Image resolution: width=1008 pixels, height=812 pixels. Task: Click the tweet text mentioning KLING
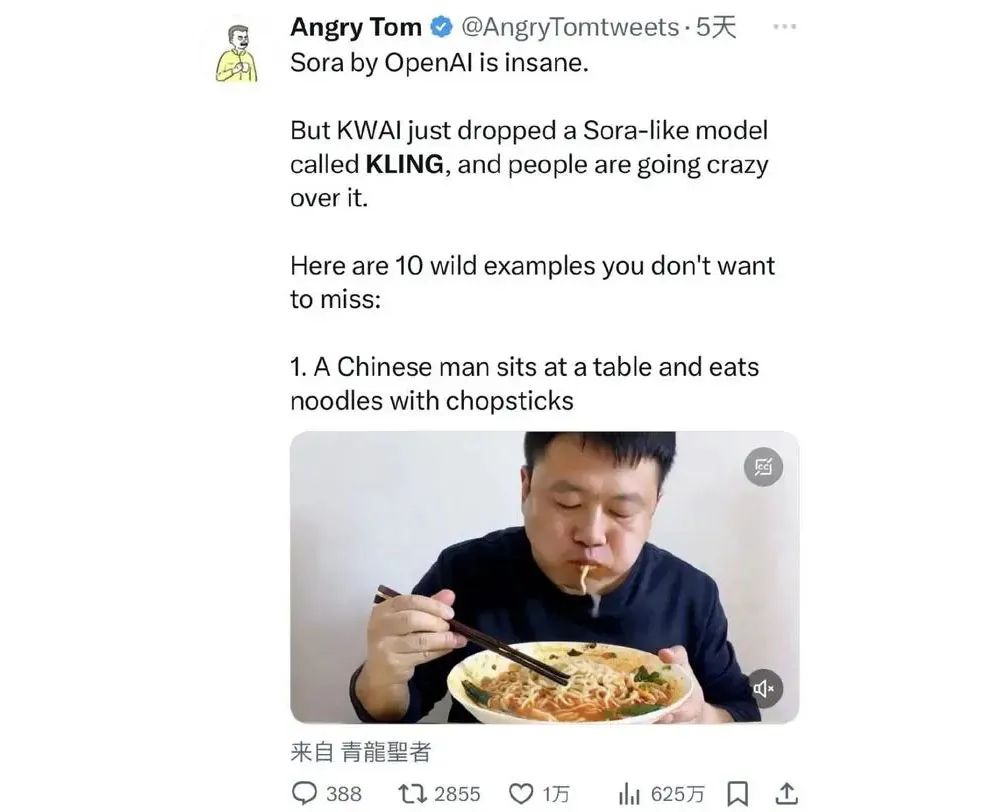529,164
